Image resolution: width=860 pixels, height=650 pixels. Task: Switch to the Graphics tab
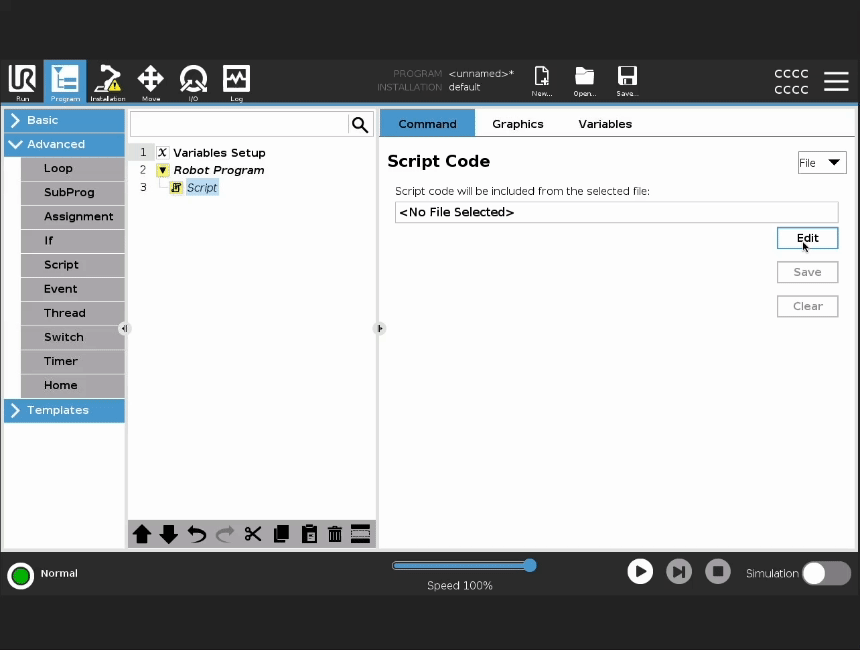(x=517, y=124)
